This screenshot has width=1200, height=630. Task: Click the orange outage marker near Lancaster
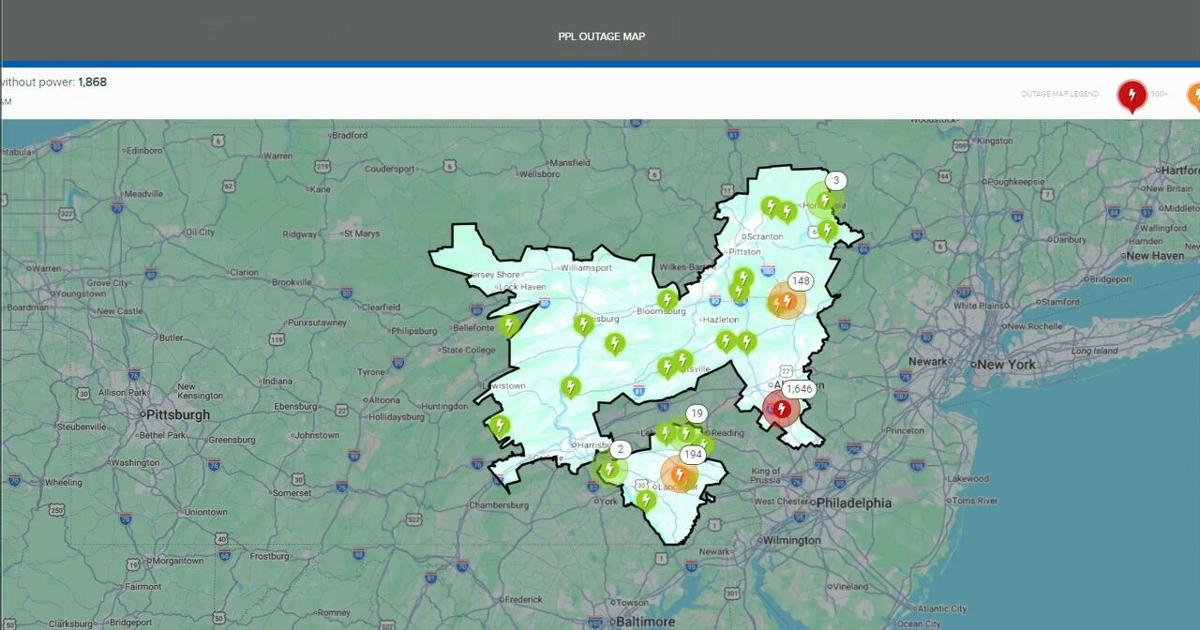pos(680,472)
